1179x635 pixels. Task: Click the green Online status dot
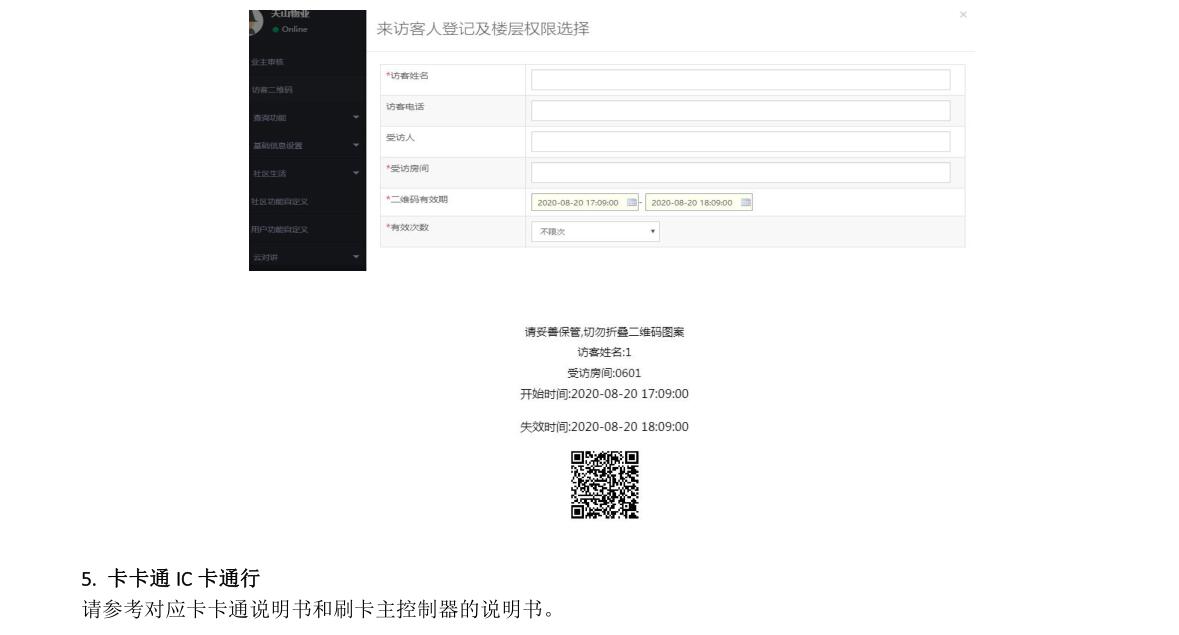(276, 29)
